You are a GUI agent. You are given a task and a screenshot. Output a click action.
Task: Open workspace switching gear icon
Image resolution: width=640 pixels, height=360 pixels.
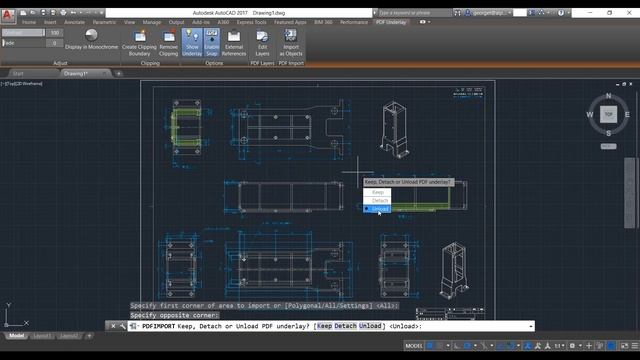[572, 346]
